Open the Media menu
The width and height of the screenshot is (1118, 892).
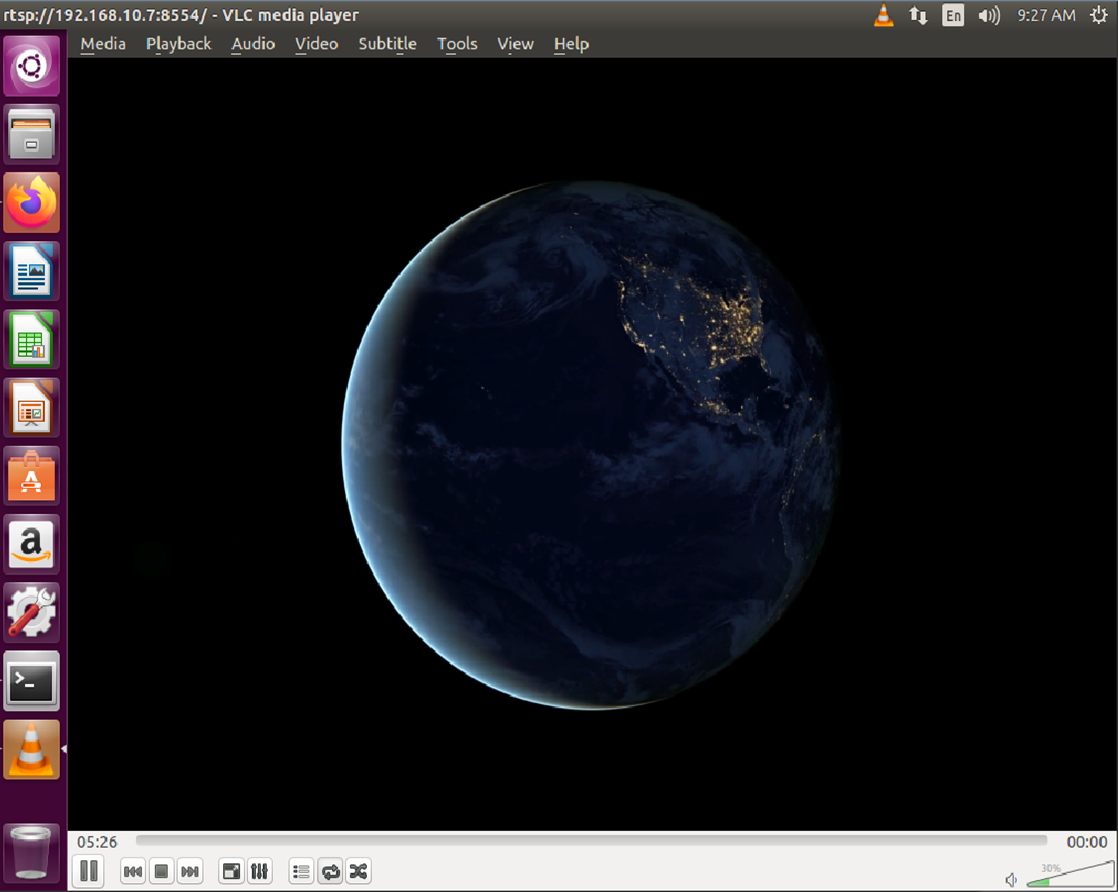(x=103, y=43)
